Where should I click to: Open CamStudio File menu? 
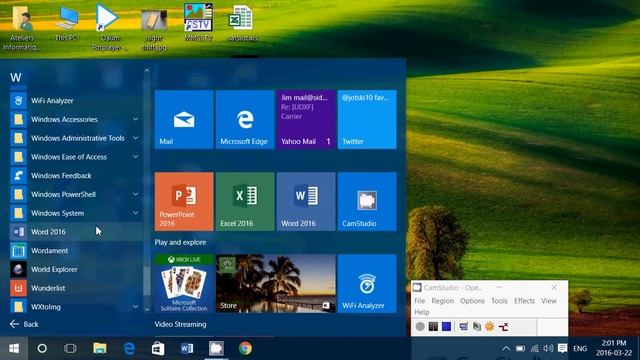[420, 301]
